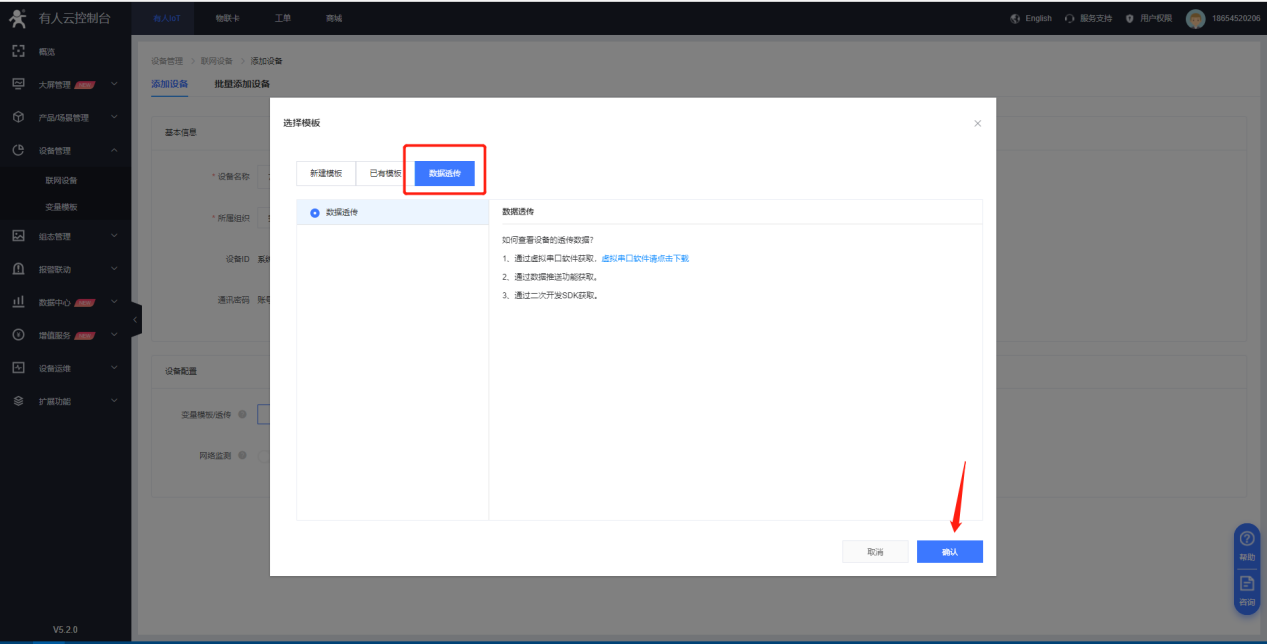
Task: Collapse the sidebar with the arrow handle
Action: pyautogui.click(x=135, y=319)
